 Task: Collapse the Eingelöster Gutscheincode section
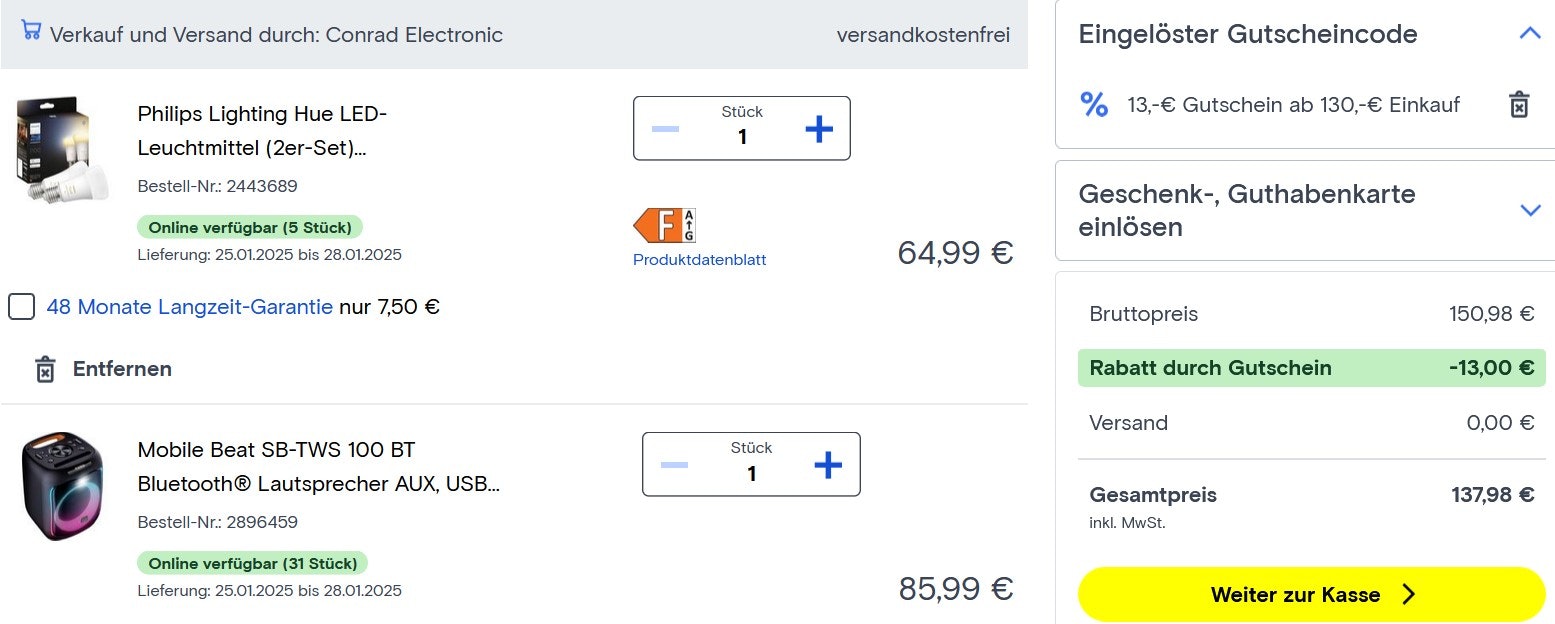(x=1529, y=34)
